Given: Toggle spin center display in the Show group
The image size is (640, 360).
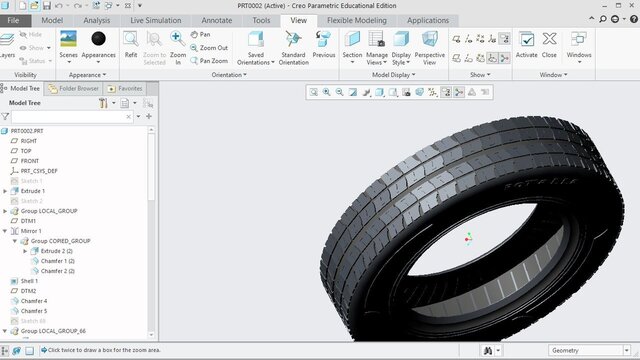Looking at the screenshot, I should tap(505, 58).
